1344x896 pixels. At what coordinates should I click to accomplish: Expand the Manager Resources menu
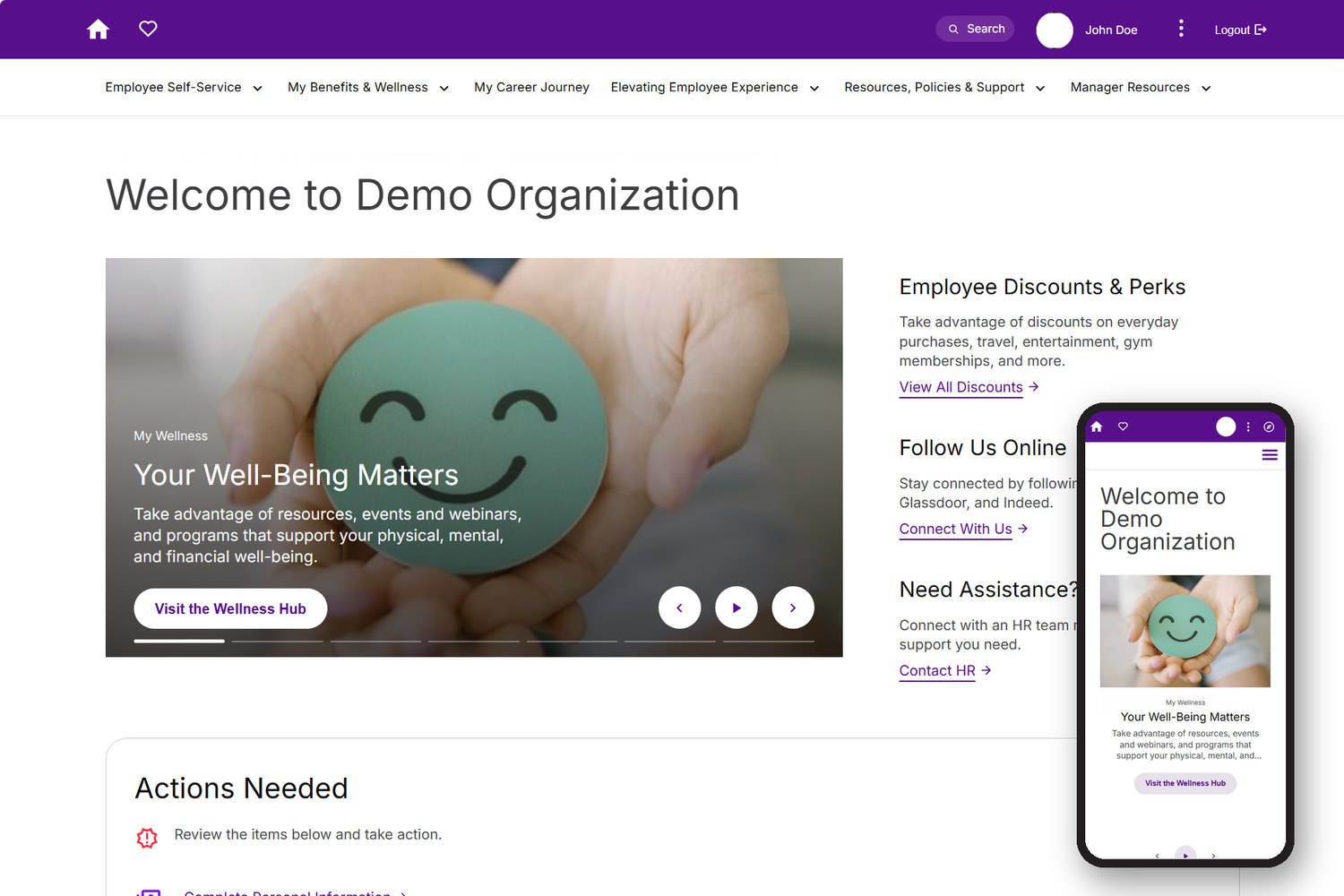(x=1141, y=88)
